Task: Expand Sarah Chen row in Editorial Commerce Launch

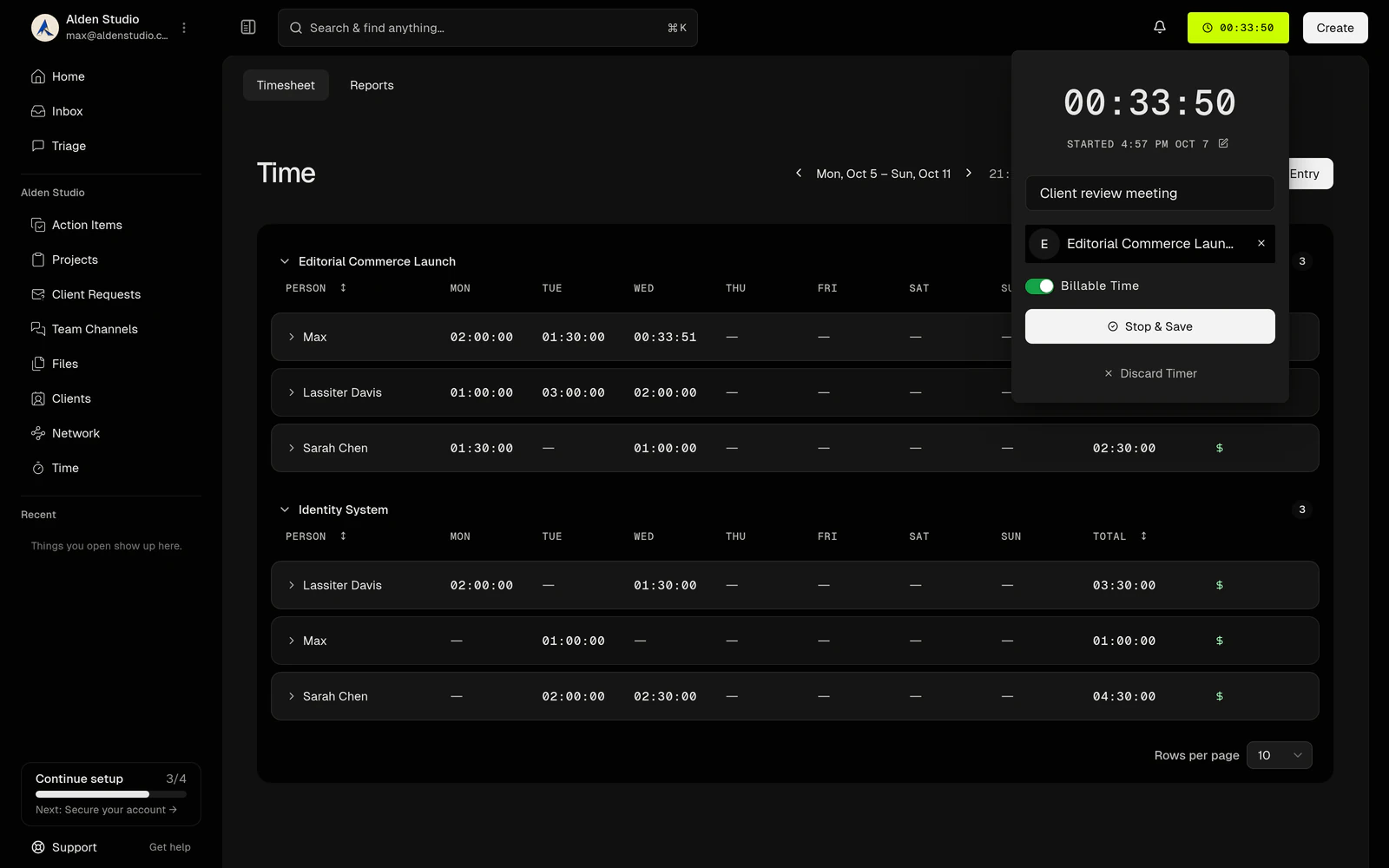Action: pos(292,448)
